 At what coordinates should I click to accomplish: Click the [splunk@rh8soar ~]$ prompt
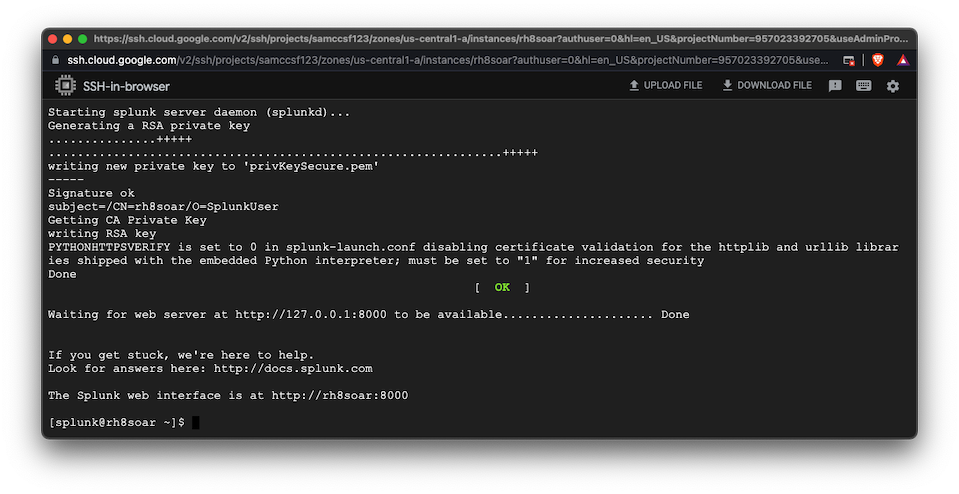116,422
